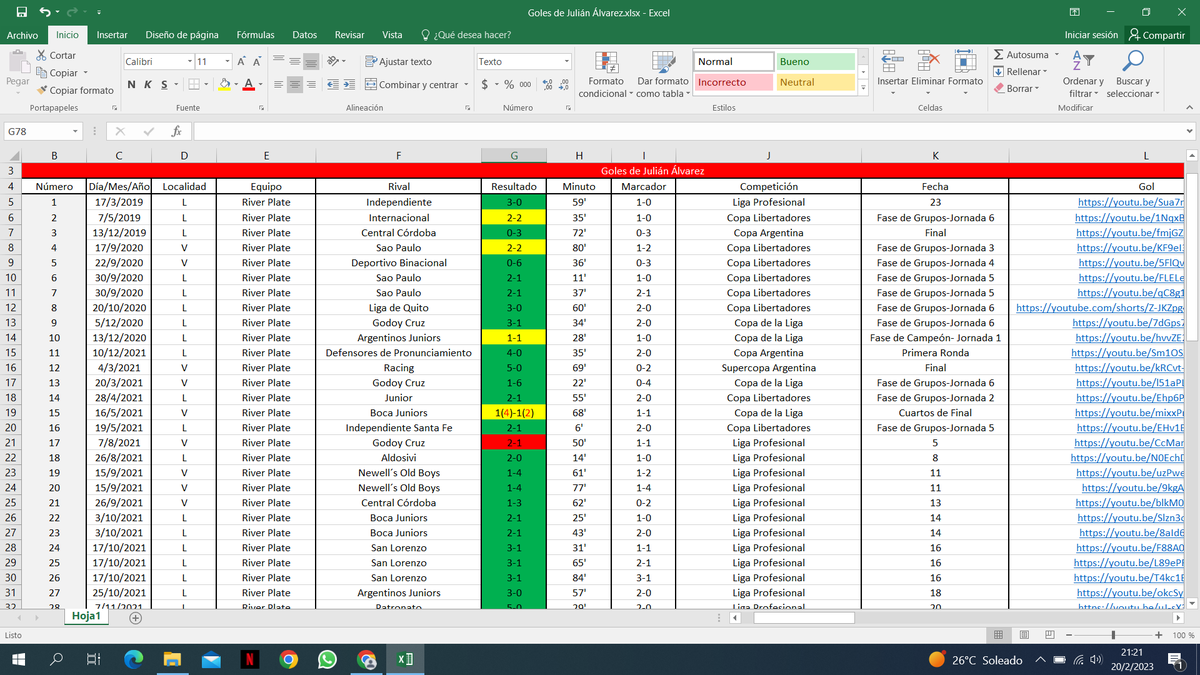1200x675 pixels.
Task: Open the Archivo tab
Action: point(22,35)
